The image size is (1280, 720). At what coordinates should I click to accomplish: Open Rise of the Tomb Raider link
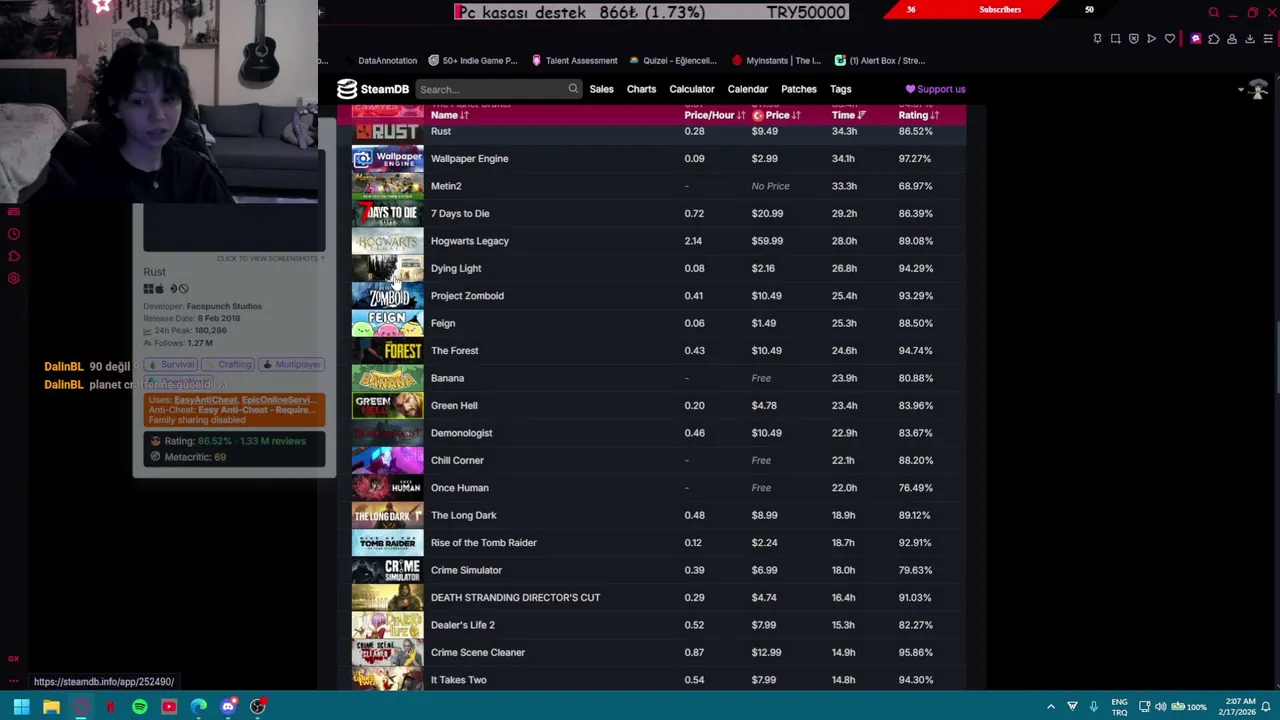(483, 543)
